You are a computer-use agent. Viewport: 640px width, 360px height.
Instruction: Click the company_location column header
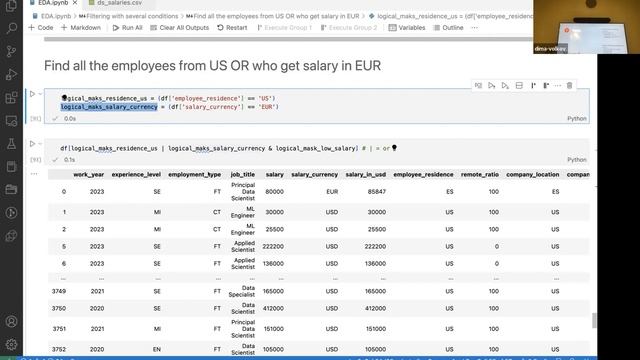[x=533, y=174]
